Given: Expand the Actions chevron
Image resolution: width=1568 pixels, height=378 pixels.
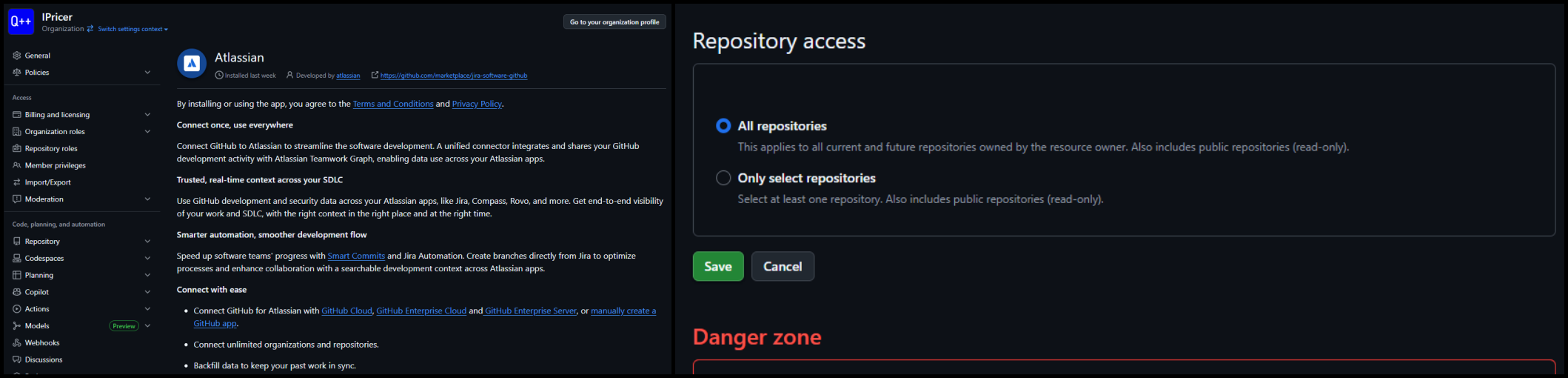Looking at the screenshot, I should pos(147,309).
